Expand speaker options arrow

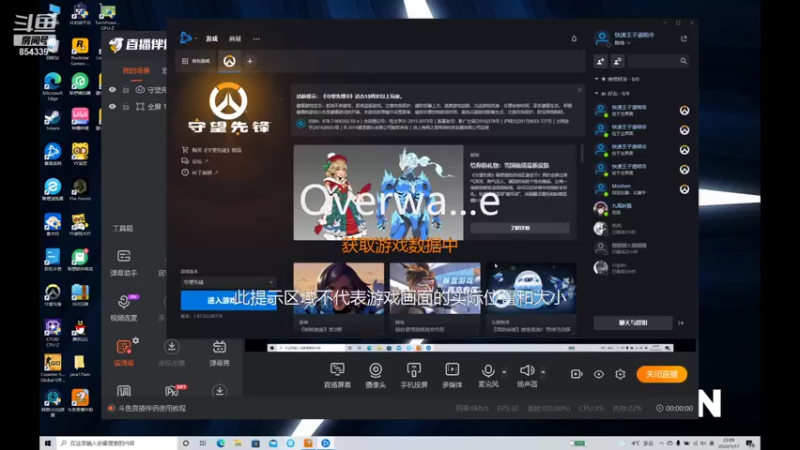click(x=543, y=372)
